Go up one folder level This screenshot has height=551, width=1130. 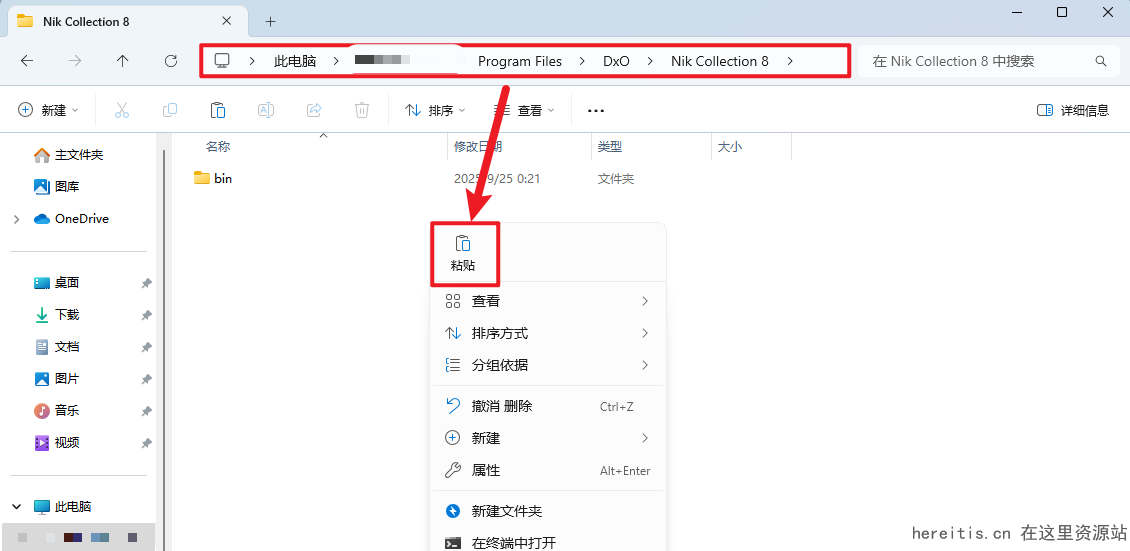coord(123,61)
